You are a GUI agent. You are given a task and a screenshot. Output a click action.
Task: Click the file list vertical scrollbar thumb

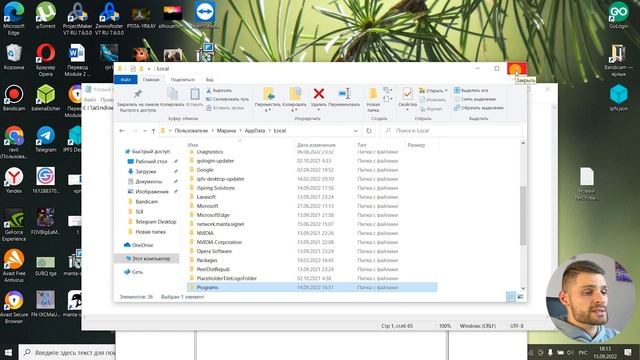(523, 216)
